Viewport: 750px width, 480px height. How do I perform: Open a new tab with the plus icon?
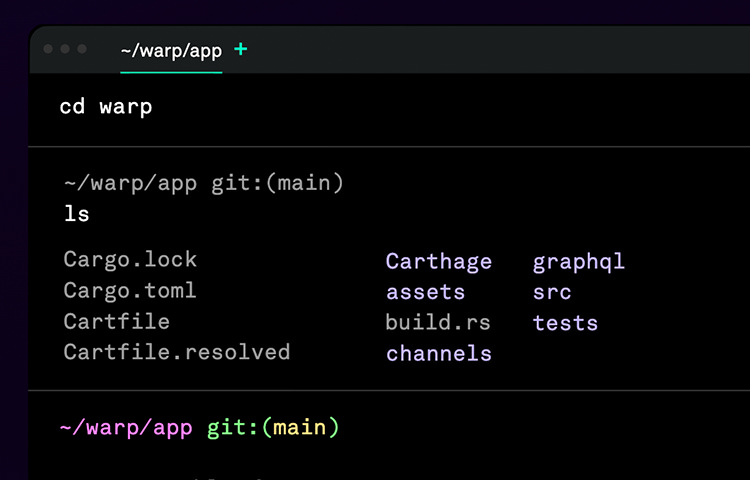point(241,49)
